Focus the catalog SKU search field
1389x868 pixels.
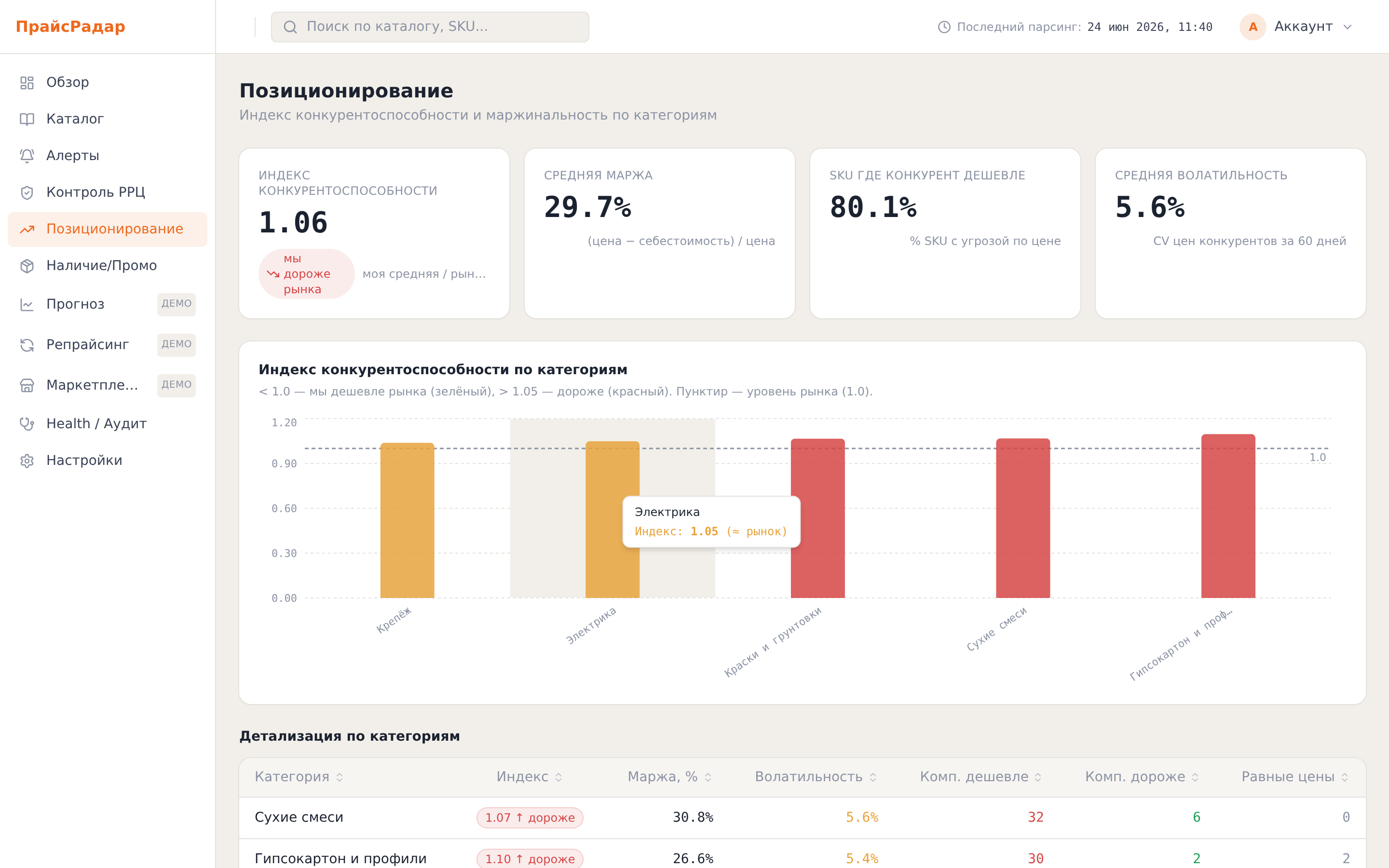[430, 27]
